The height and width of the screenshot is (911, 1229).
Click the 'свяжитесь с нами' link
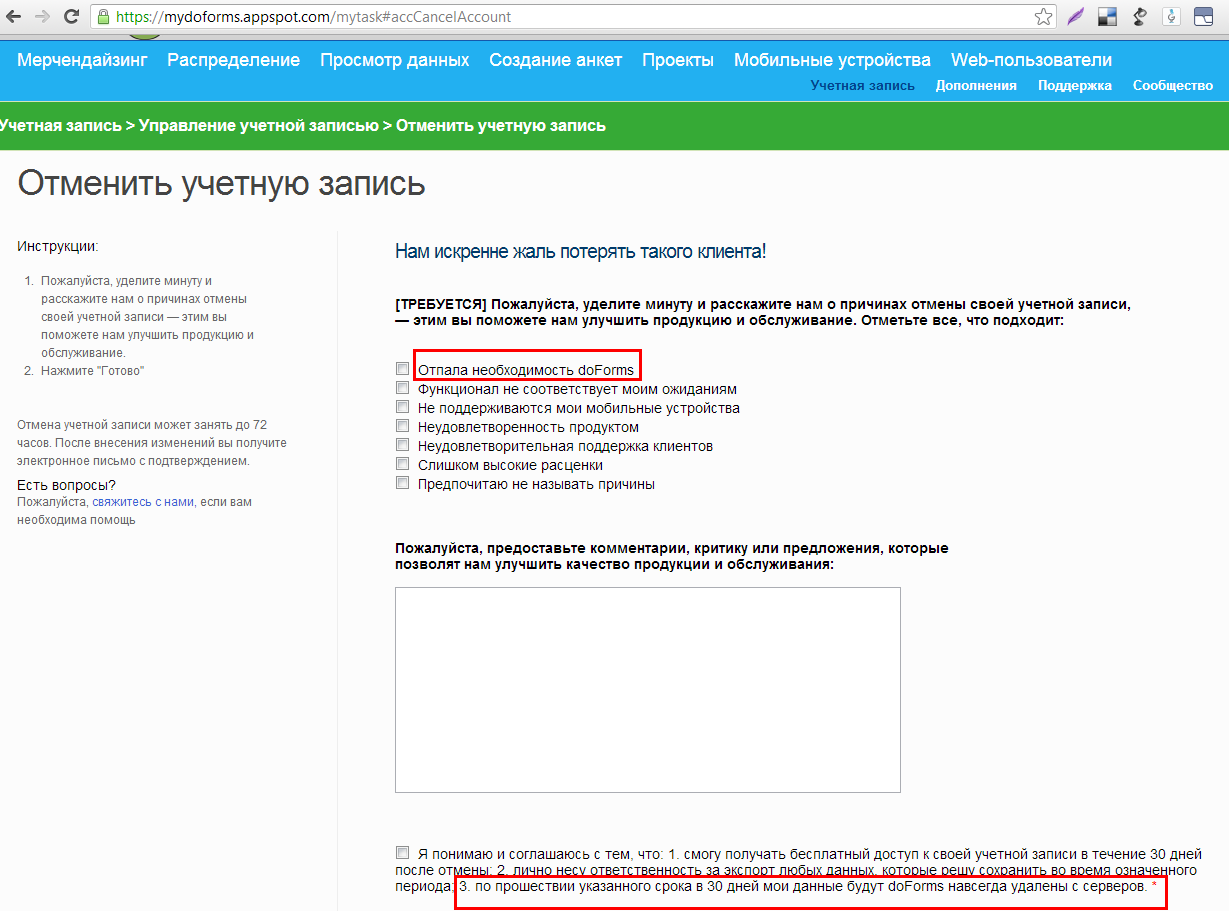143,502
